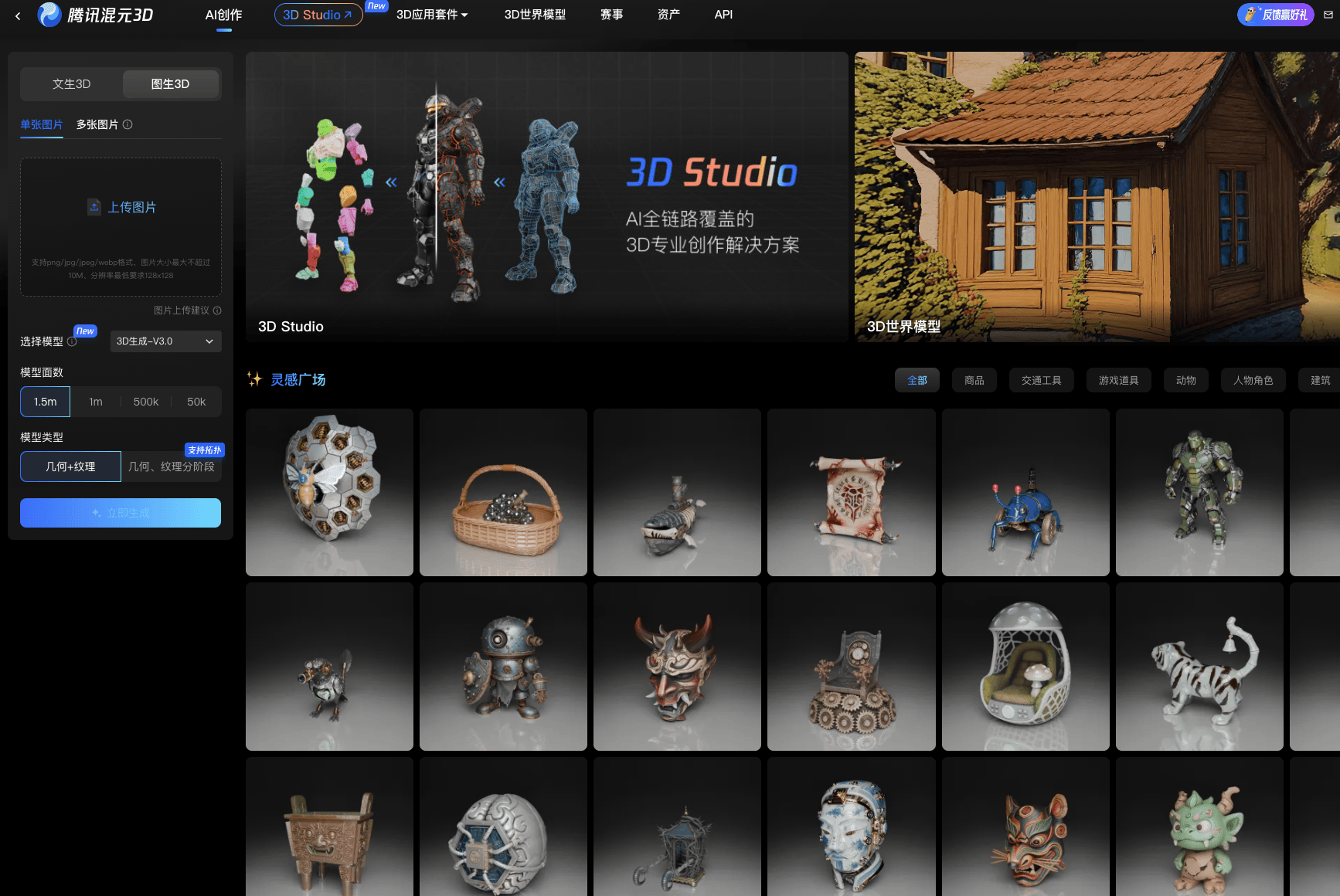The width and height of the screenshot is (1340, 896).
Task: Open the 赛事 navigation item
Action: tap(612, 15)
